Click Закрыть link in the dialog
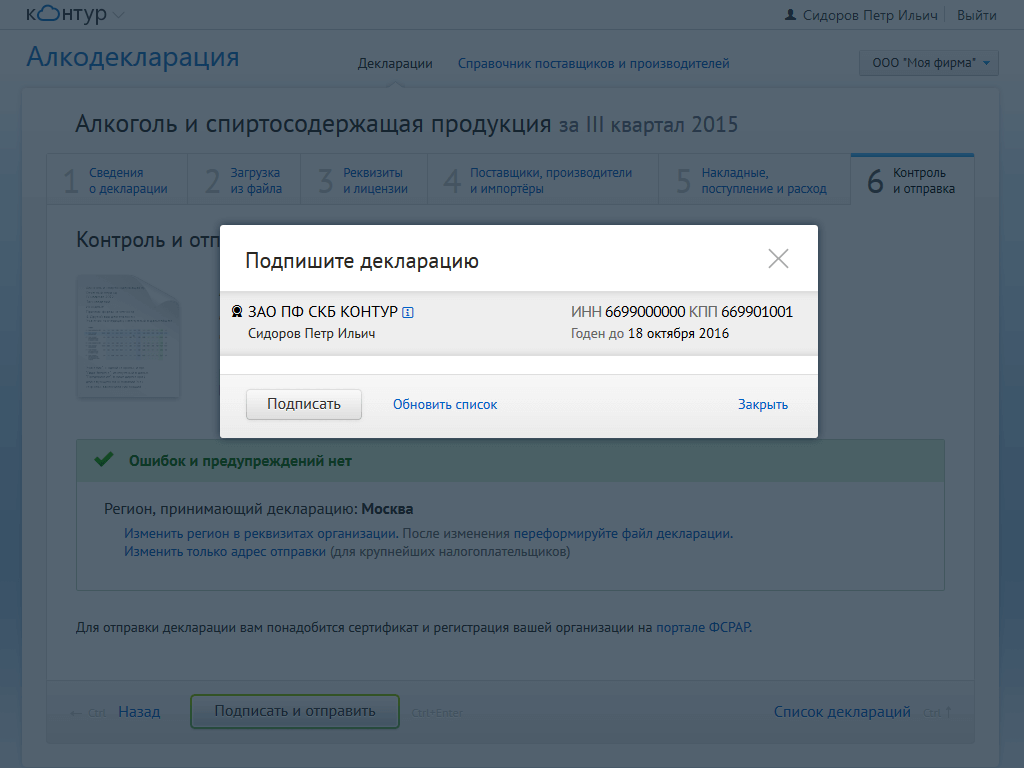This screenshot has width=1024, height=768. click(763, 405)
